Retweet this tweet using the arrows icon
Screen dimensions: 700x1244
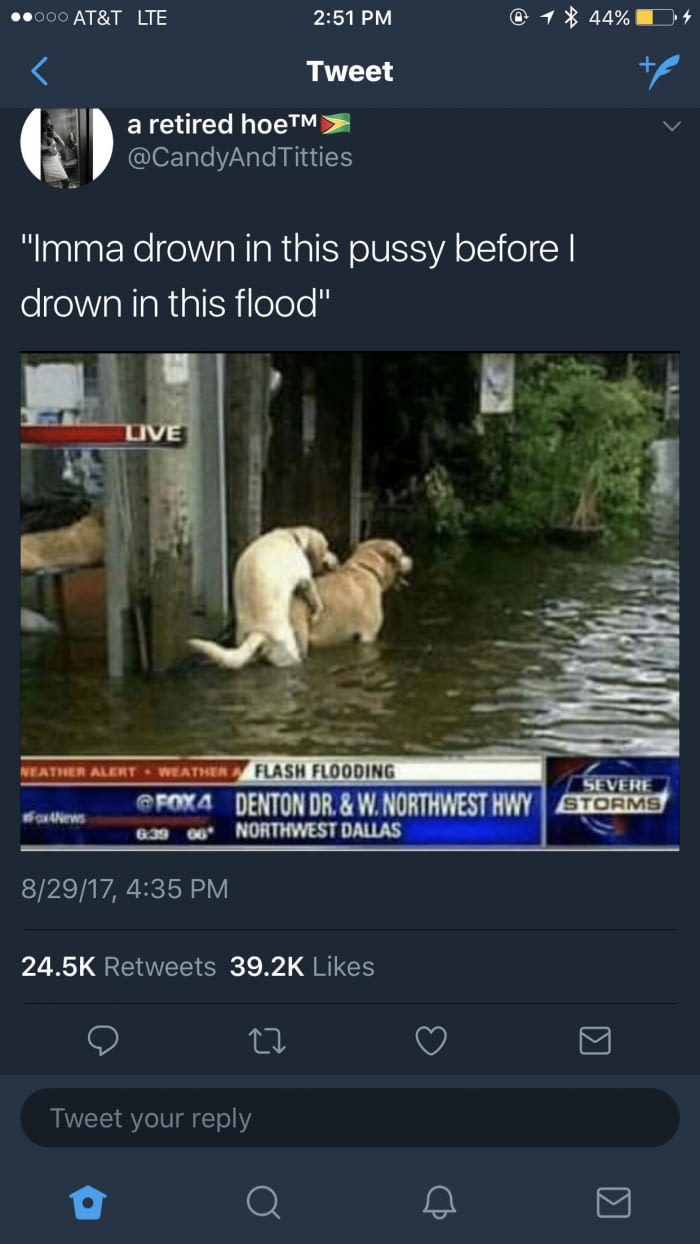pos(267,1042)
